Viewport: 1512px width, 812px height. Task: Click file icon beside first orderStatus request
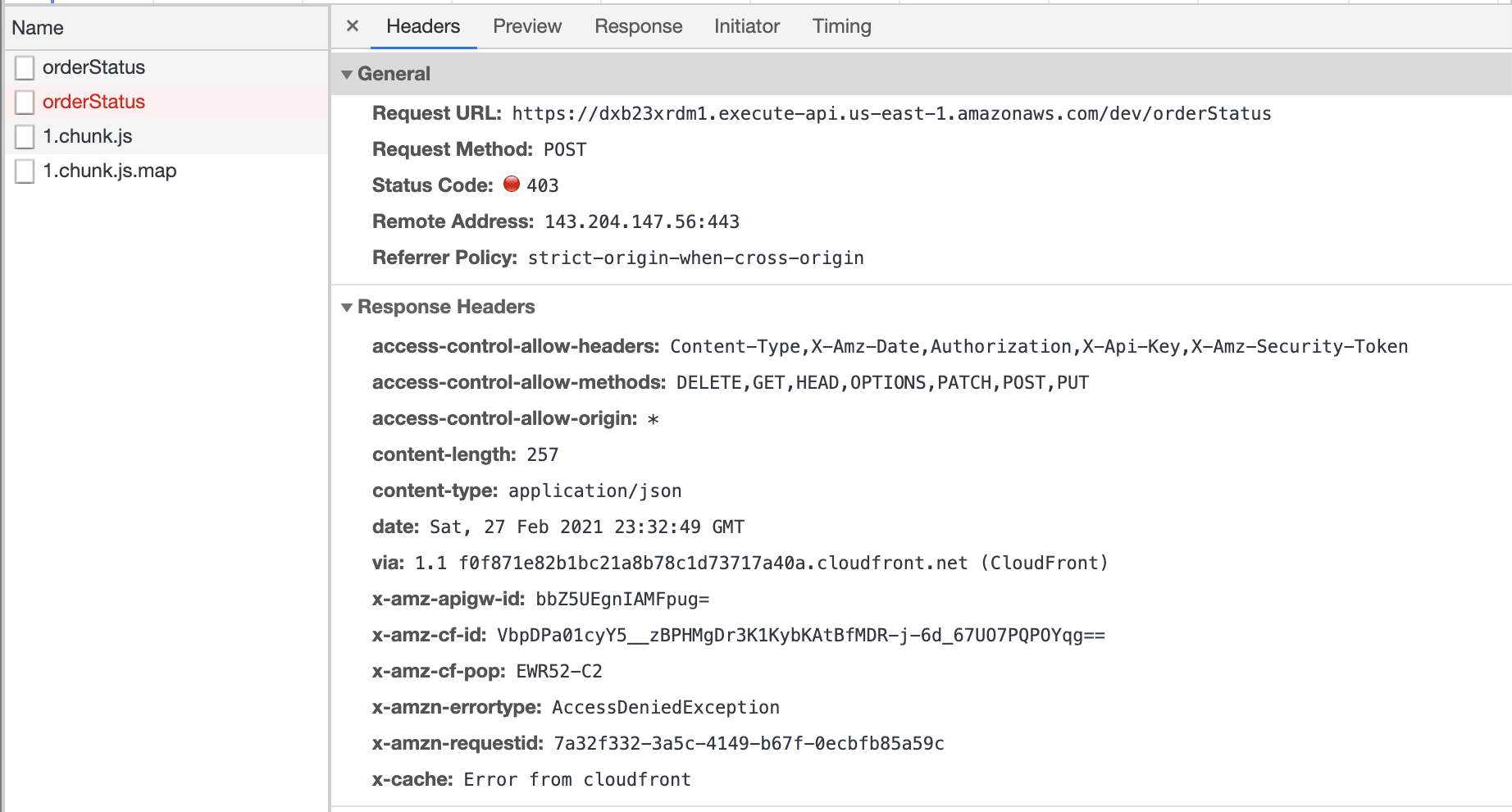pyautogui.click(x=25, y=67)
